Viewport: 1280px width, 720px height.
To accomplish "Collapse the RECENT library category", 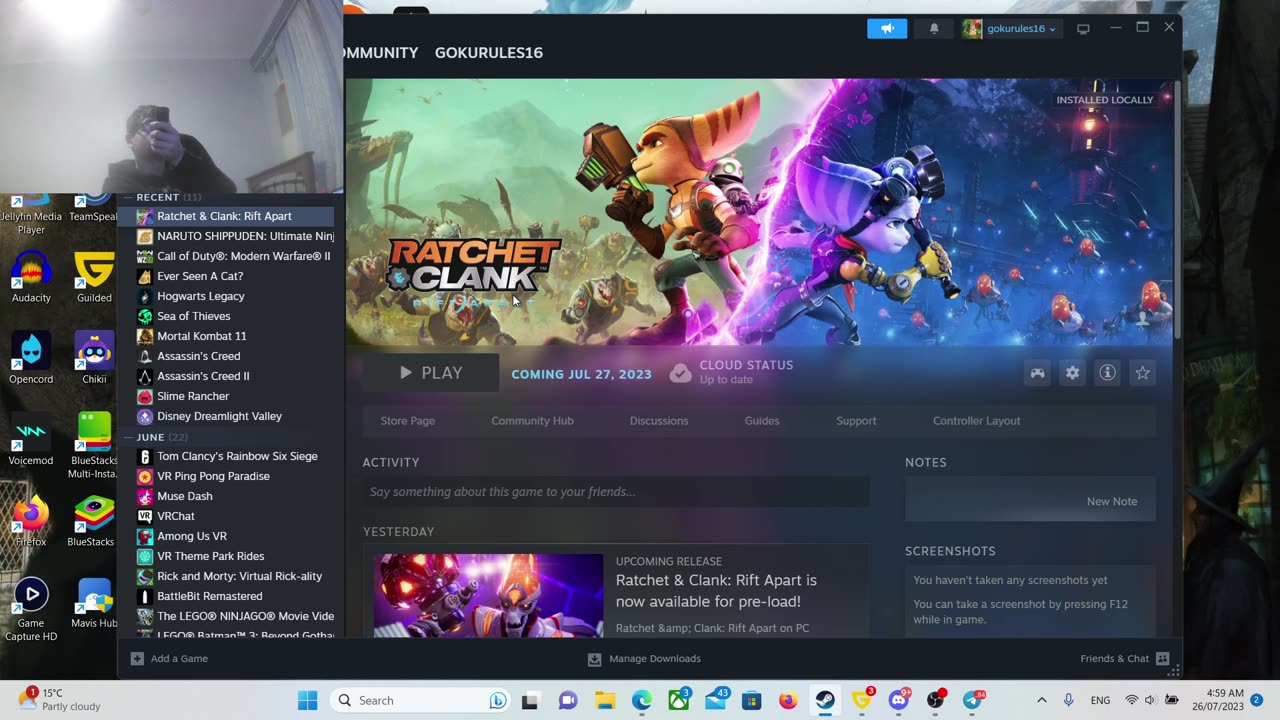I will pos(128,198).
